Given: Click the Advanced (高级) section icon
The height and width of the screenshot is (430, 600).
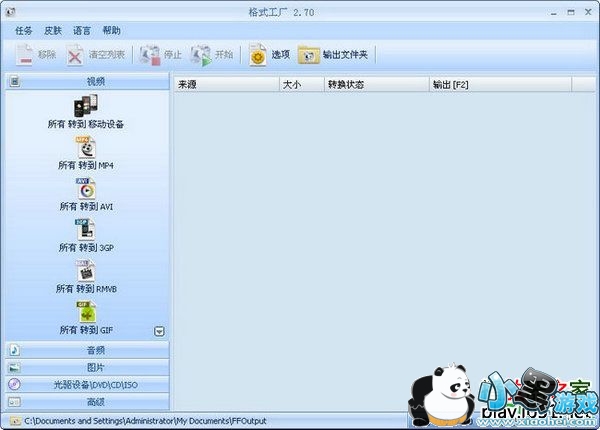Looking at the screenshot, I should point(15,402).
